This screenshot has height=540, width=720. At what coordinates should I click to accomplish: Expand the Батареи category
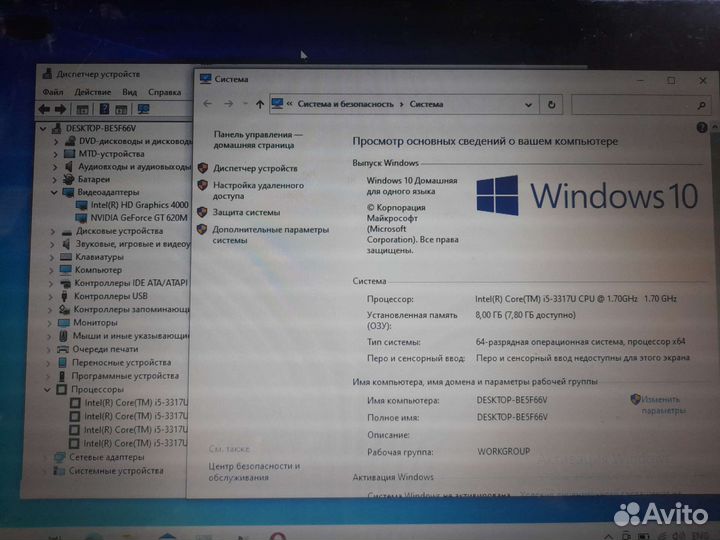54,180
